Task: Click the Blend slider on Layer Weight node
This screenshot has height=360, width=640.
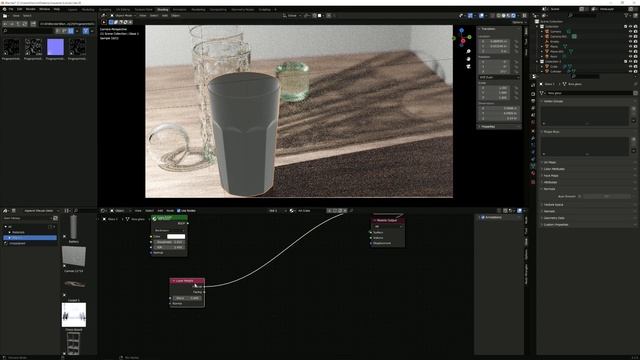Action: (187, 298)
